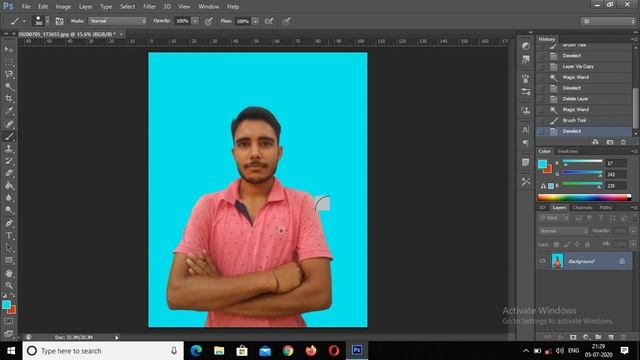Viewport: 640px width, 360px height.
Task: Select the History Brush tool
Action: point(9,161)
